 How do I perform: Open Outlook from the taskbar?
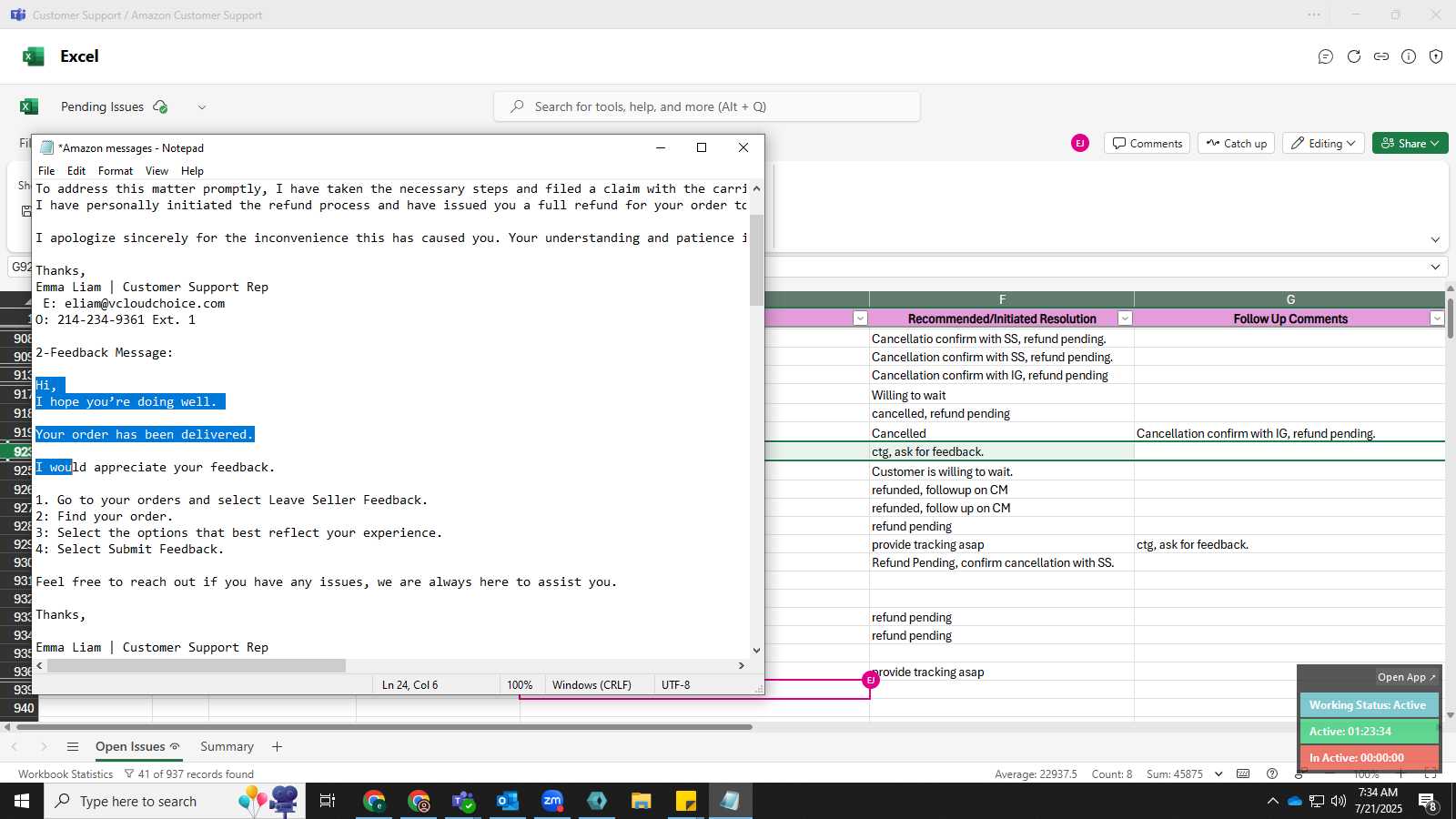coord(508,801)
